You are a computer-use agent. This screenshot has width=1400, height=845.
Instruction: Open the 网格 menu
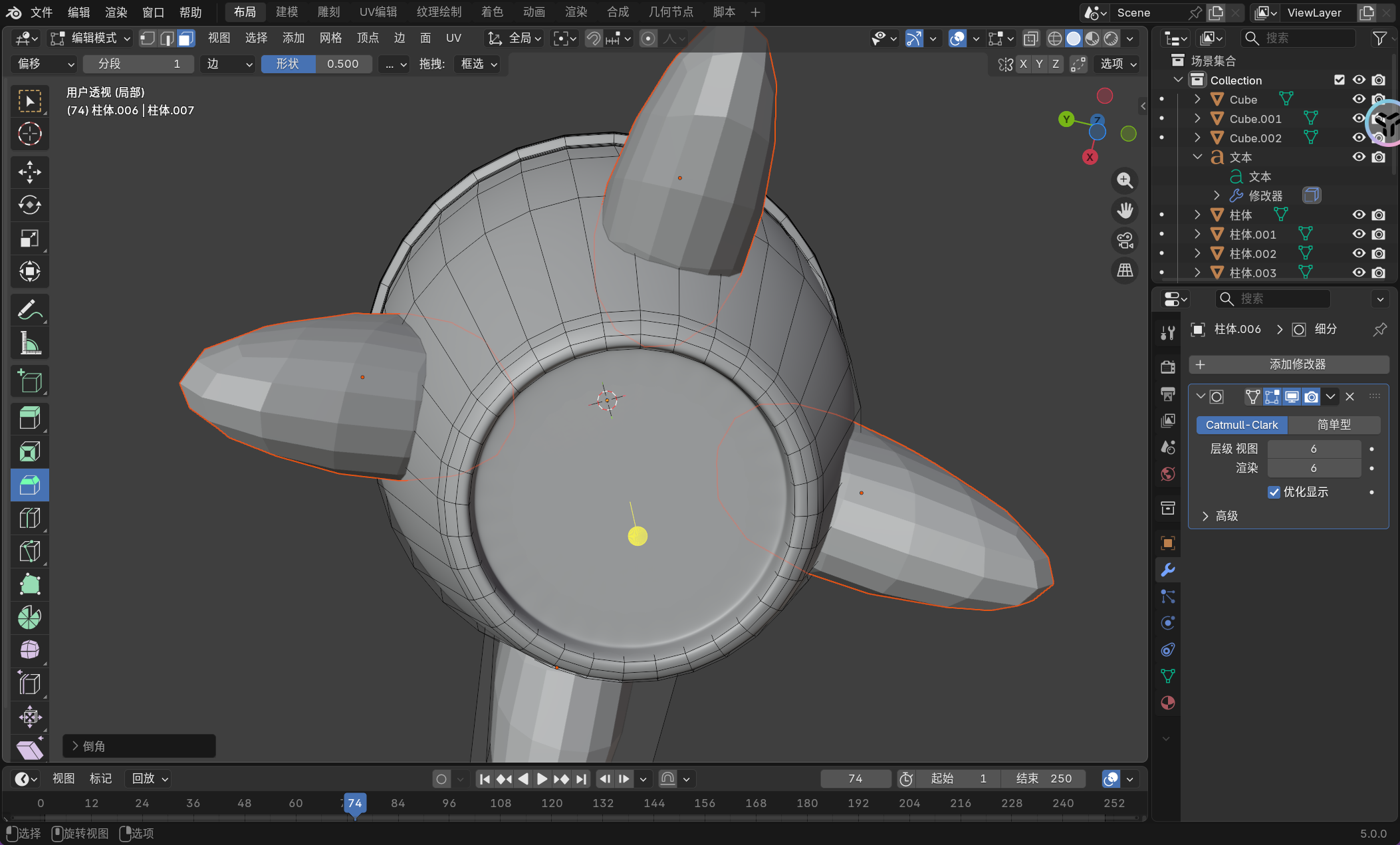tap(330, 39)
